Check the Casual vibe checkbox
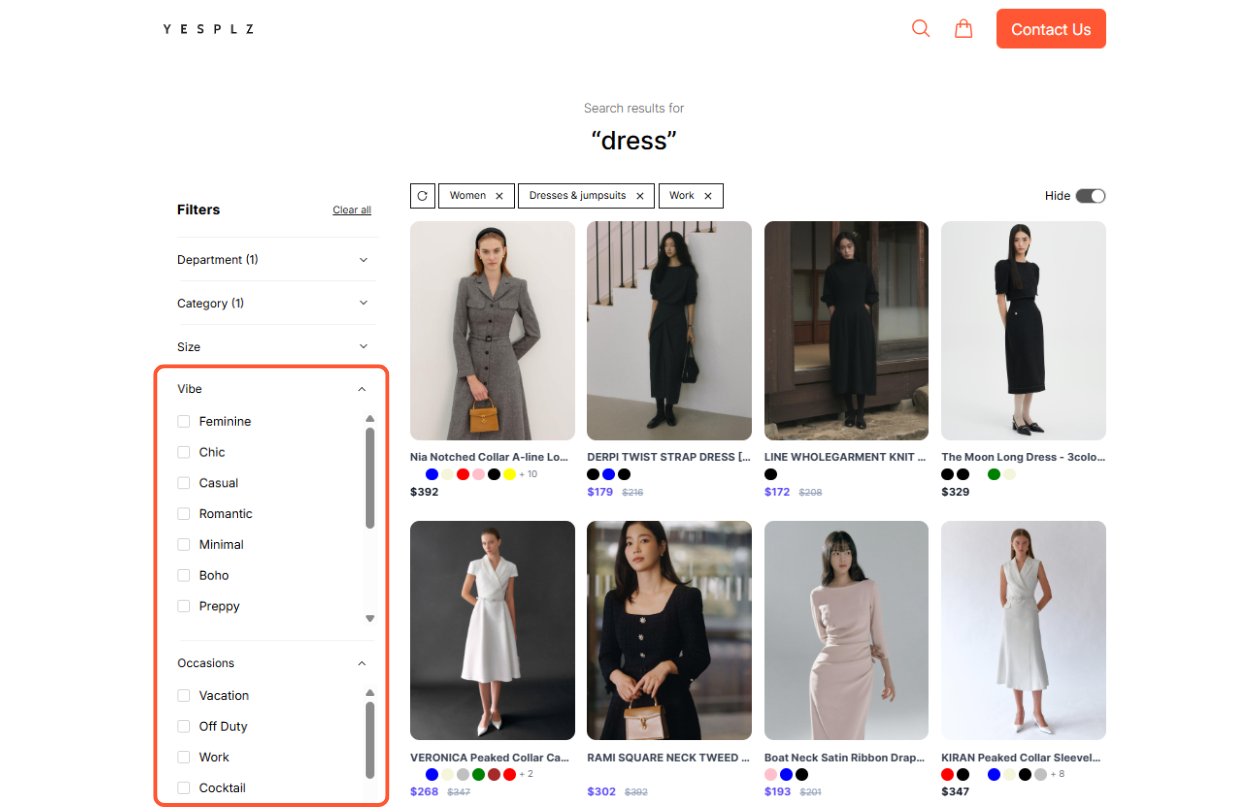 point(183,482)
